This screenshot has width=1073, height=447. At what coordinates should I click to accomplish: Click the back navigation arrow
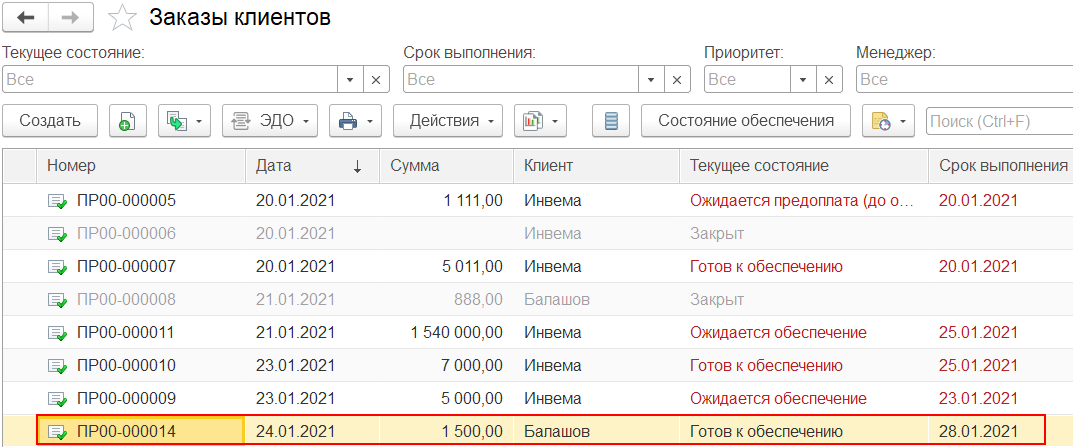[x=26, y=17]
